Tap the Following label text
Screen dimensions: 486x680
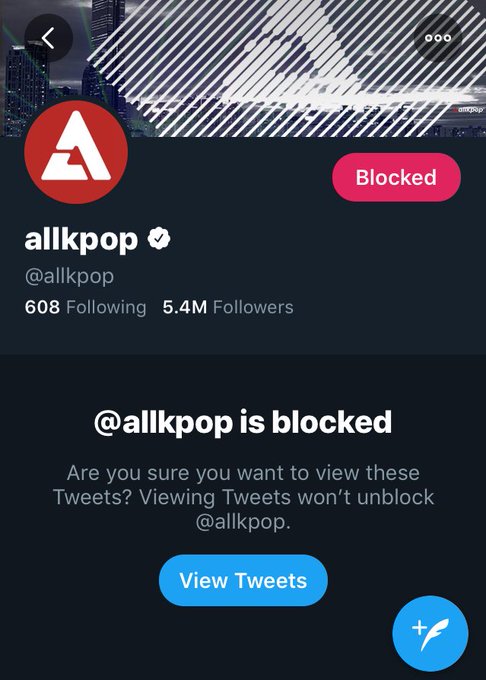coord(106,307)
